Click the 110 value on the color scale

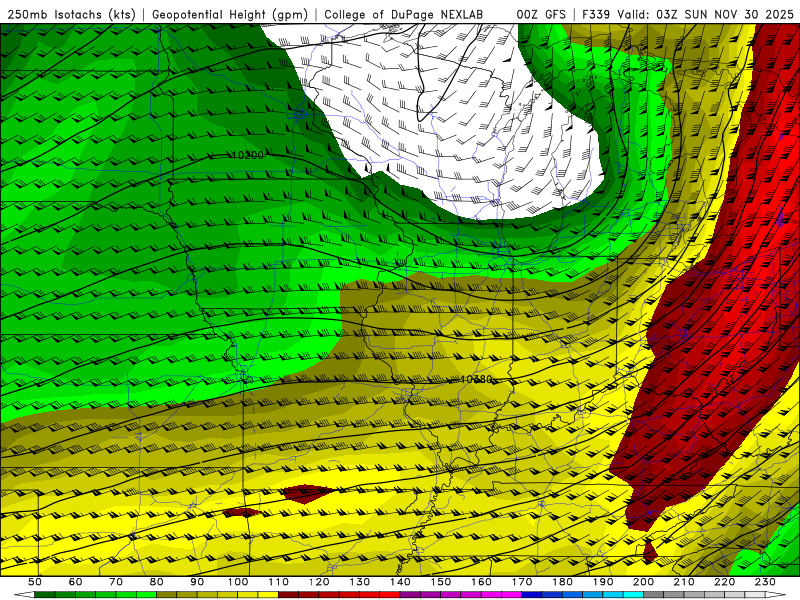coord(279,582)
